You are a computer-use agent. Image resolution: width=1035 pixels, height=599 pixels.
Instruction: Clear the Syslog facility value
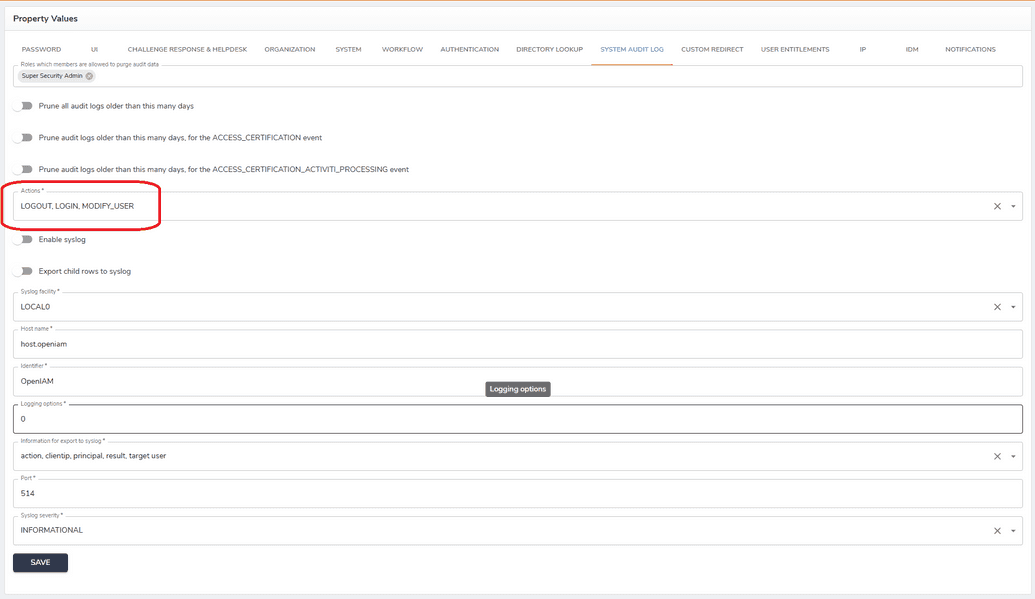click(996, 307)
